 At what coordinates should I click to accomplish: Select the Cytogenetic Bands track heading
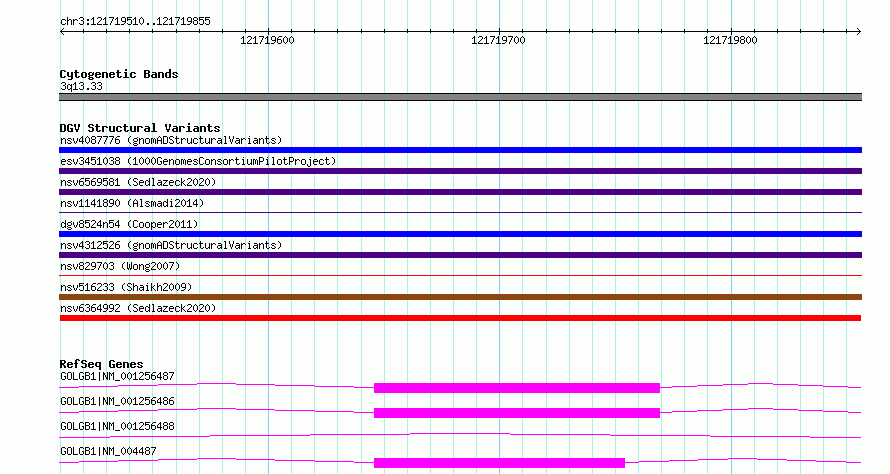click(x=119, y=74)
